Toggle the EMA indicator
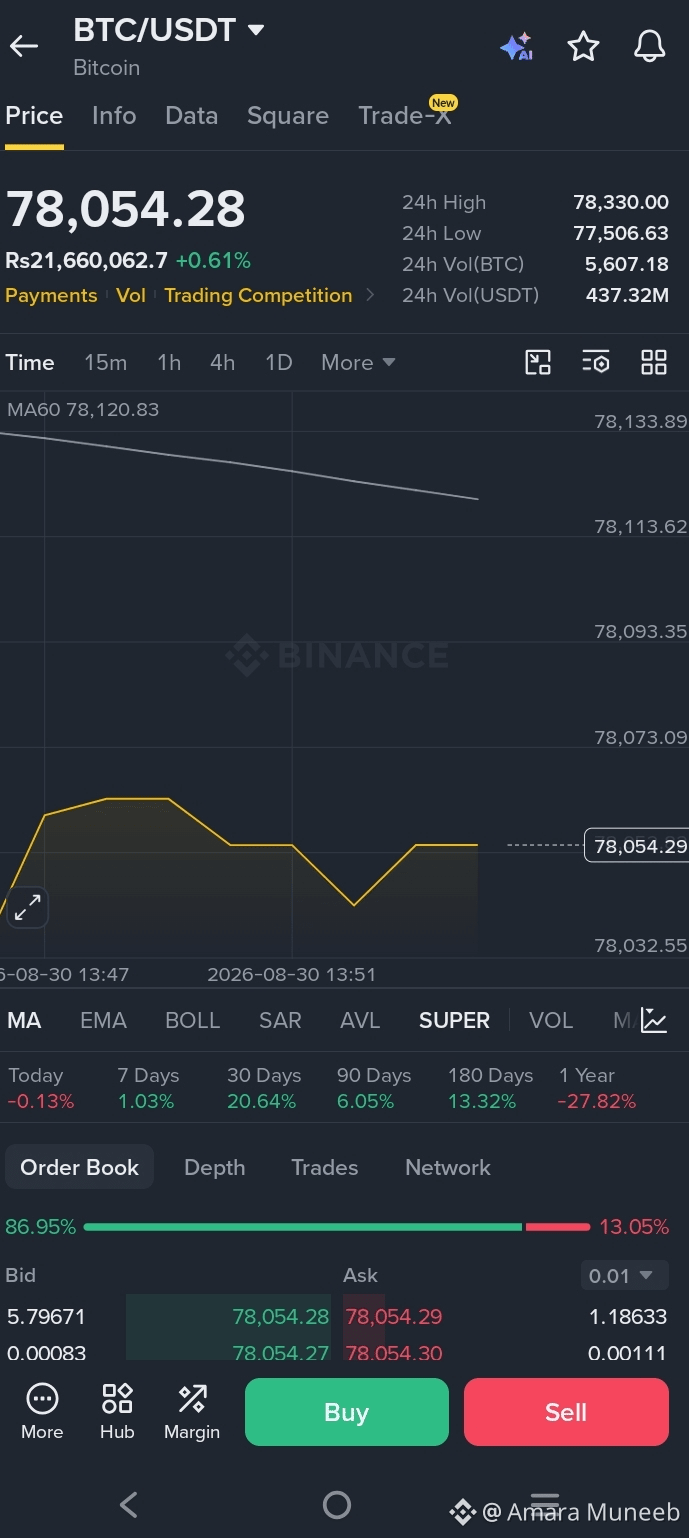 click(x=103, y=1020)
